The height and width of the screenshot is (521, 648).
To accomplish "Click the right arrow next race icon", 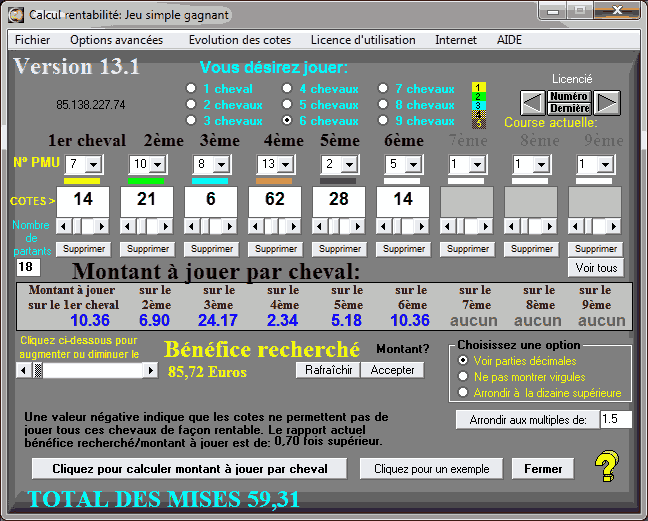I will coord(608,102).
